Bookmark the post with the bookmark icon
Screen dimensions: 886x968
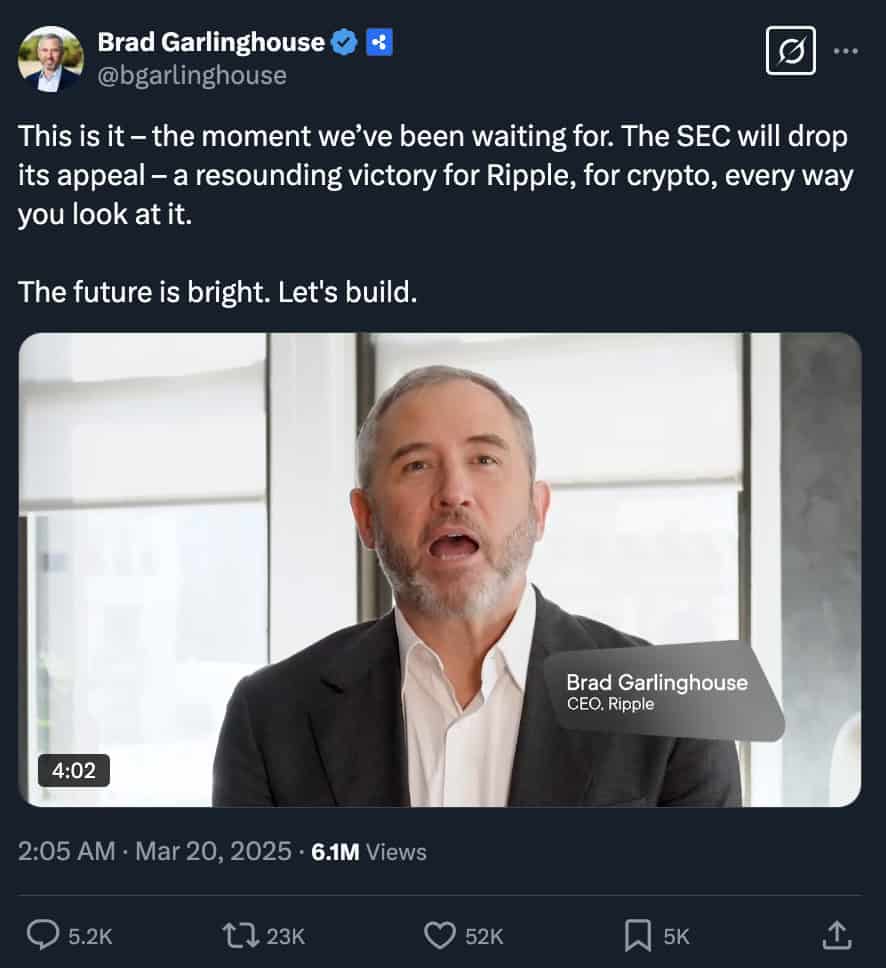pyautogui.click(x=638, y=935)
